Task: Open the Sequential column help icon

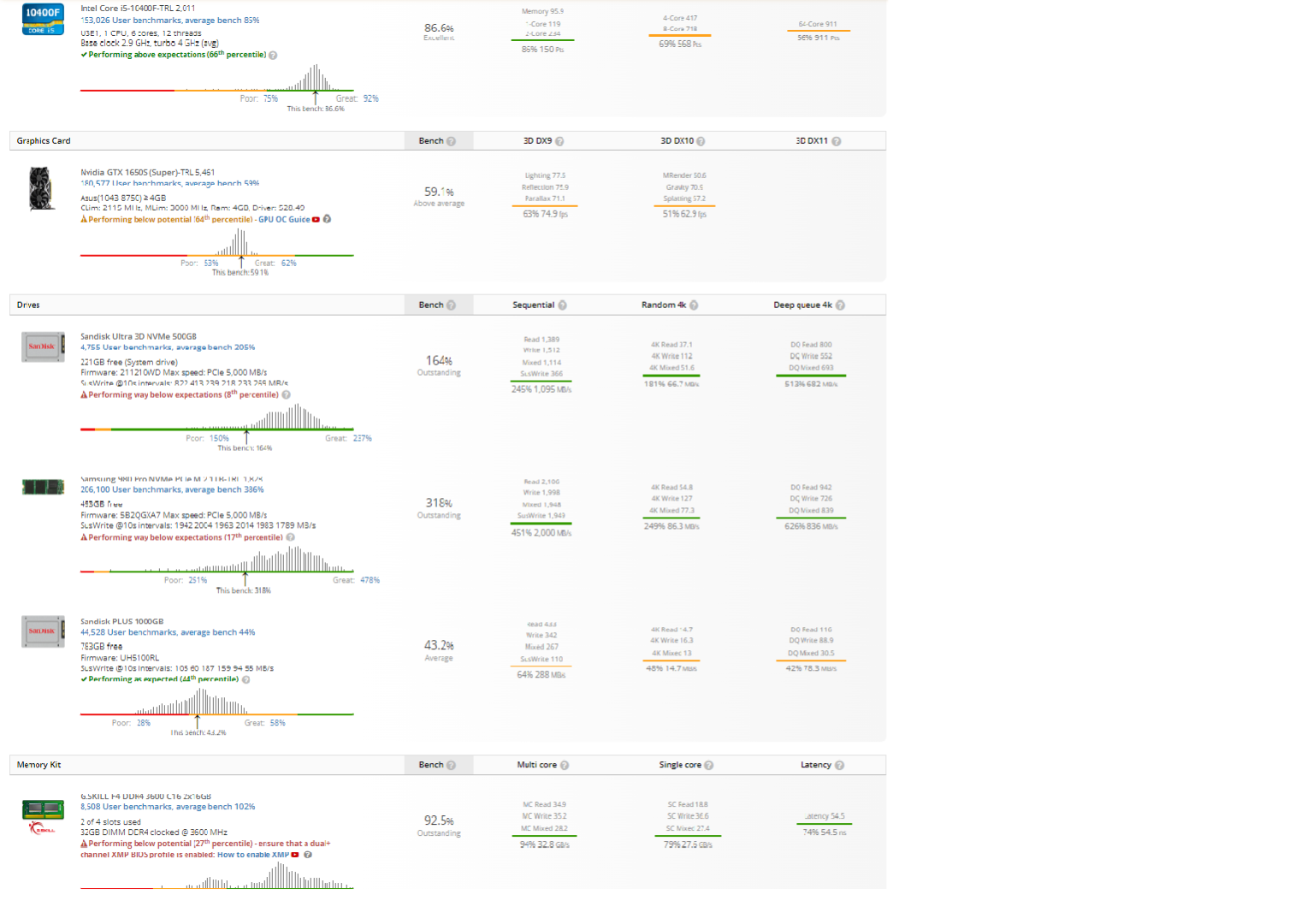Action: click(562, 305)
